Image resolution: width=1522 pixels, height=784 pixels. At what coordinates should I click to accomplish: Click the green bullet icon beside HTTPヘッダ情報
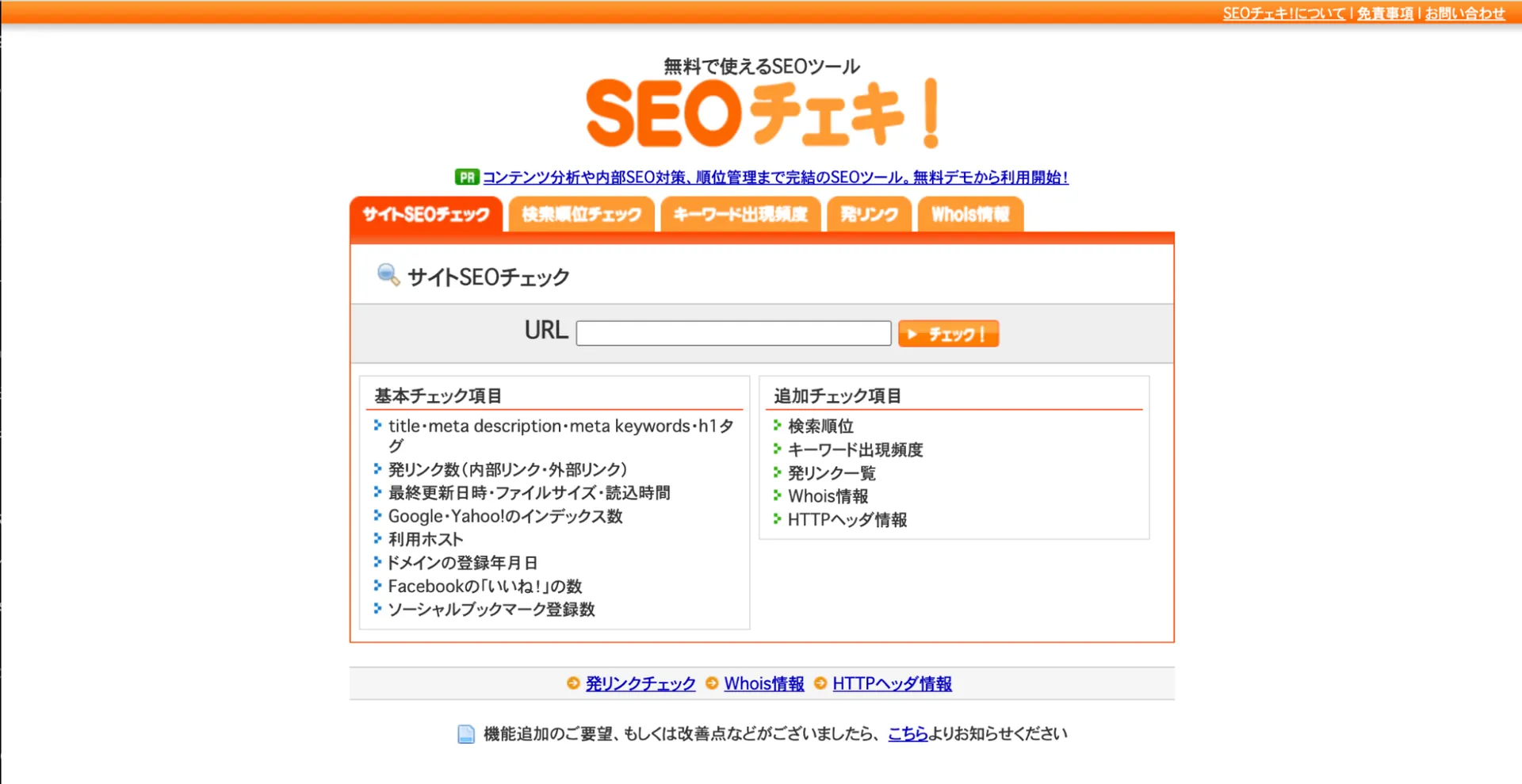click(777, 519)
